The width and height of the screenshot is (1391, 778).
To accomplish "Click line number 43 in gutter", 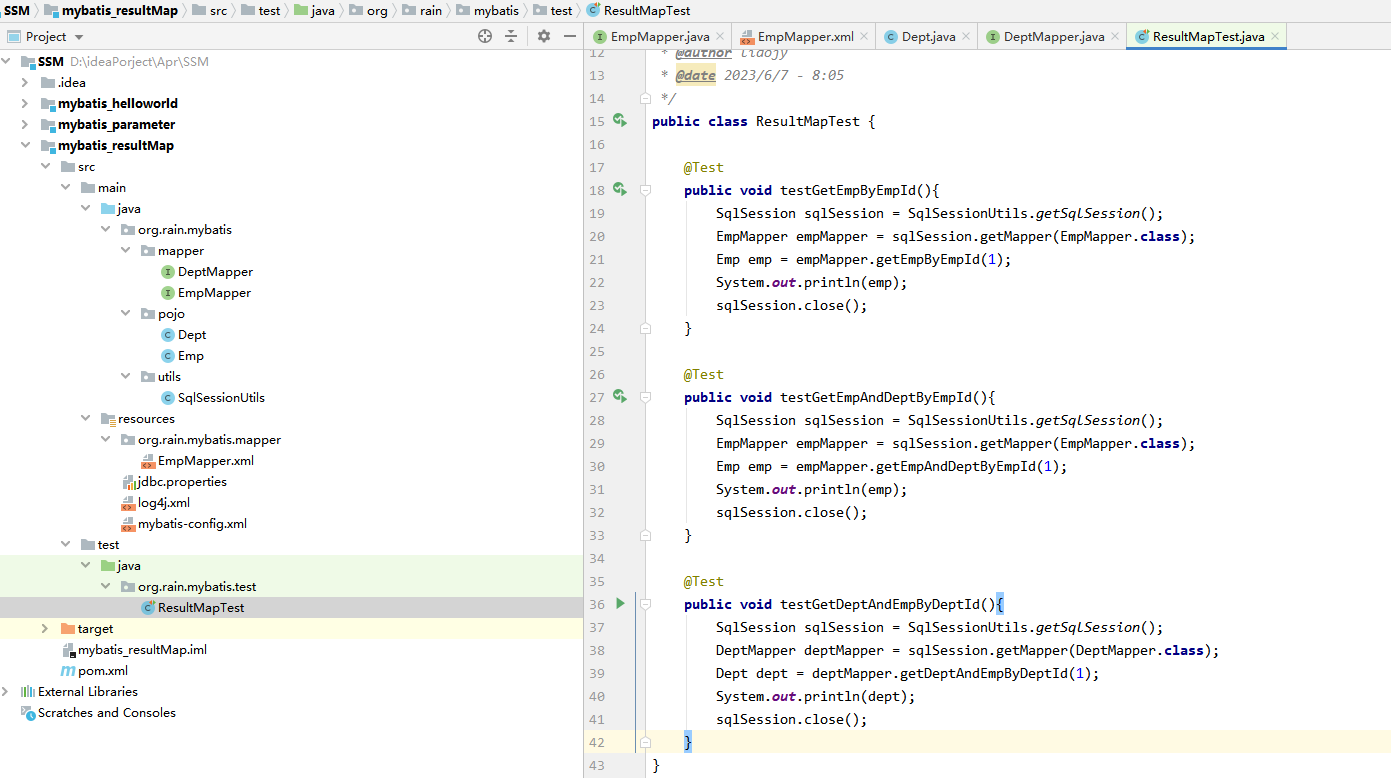I will pyautogui.click(x=597, y=765).
